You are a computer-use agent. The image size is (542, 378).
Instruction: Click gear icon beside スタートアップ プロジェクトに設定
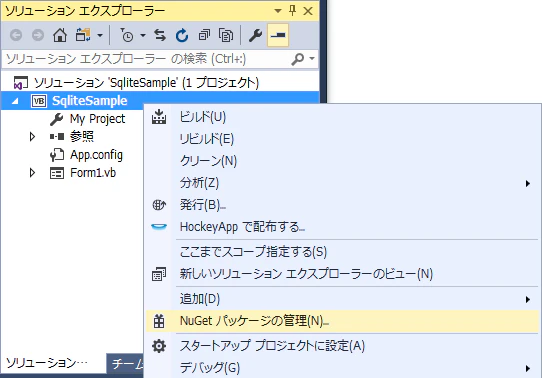click(x=159, y=346)
